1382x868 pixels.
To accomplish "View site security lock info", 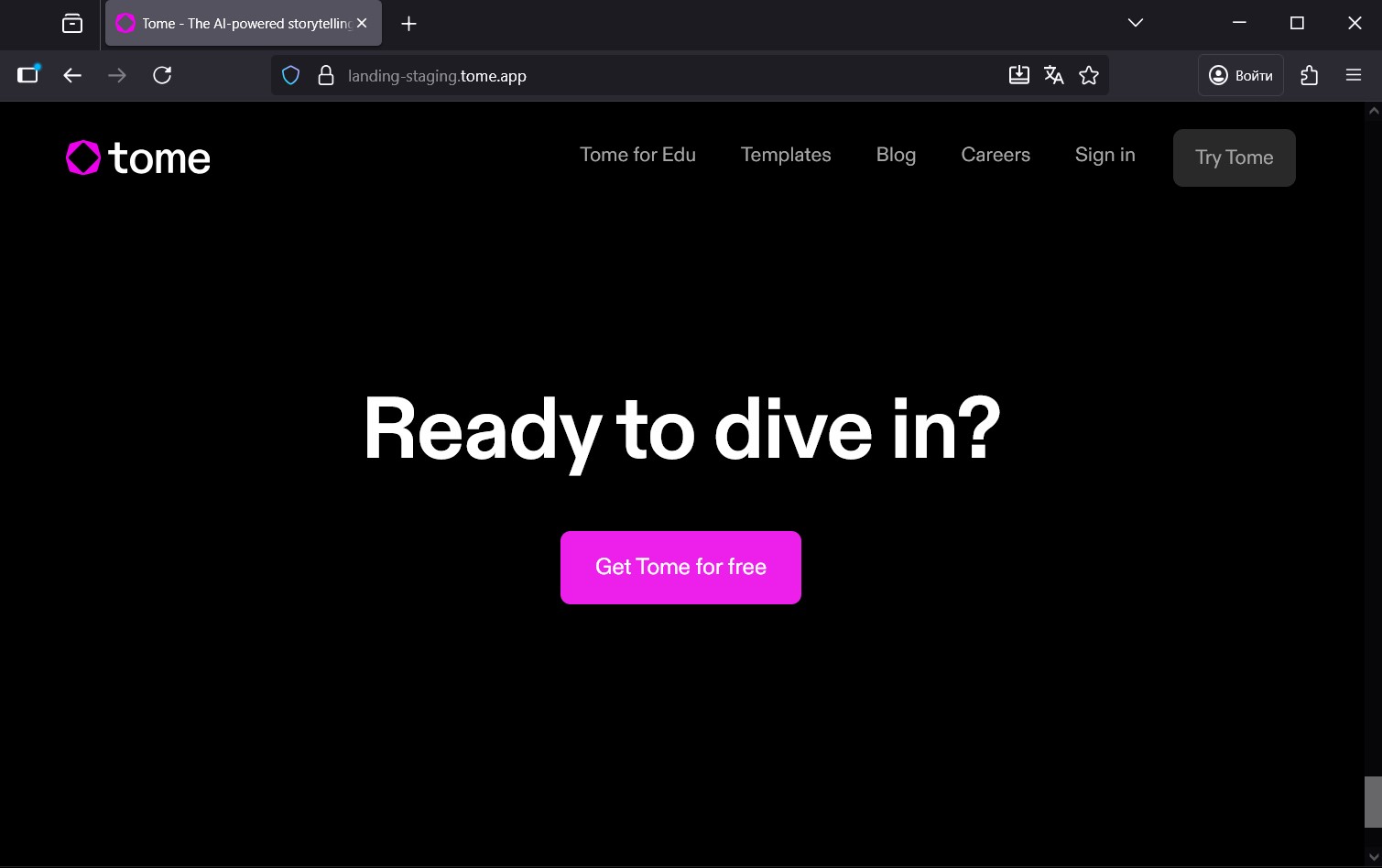I will pos(325,76).
